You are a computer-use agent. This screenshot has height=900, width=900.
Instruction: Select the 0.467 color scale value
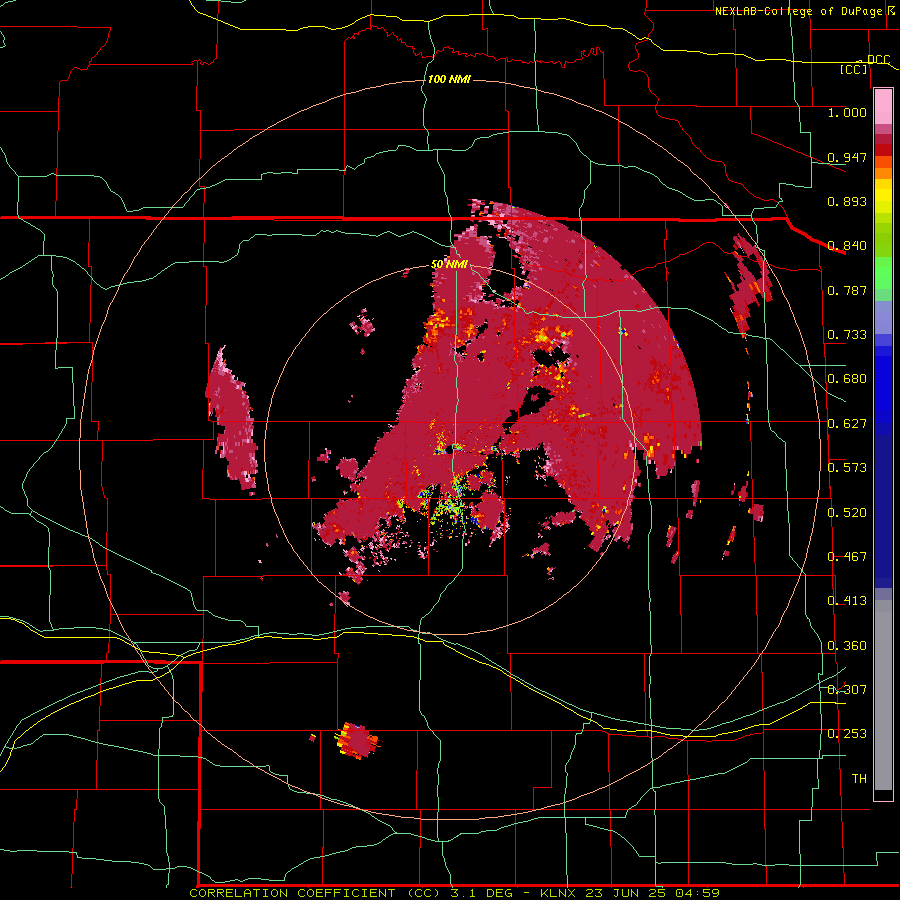click(x=847, y=557)
